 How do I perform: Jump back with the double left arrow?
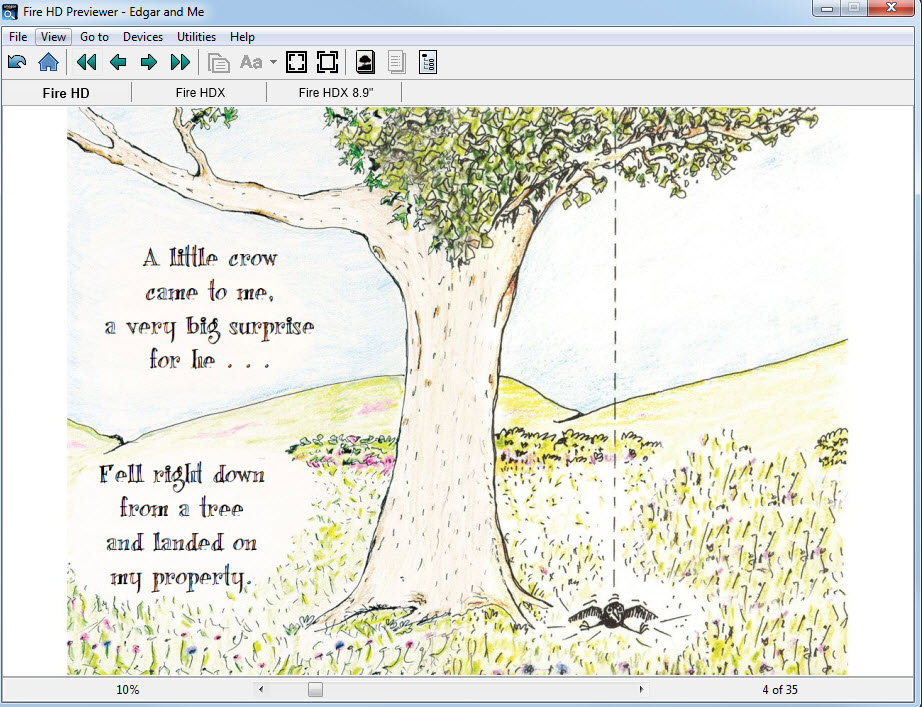87,63
